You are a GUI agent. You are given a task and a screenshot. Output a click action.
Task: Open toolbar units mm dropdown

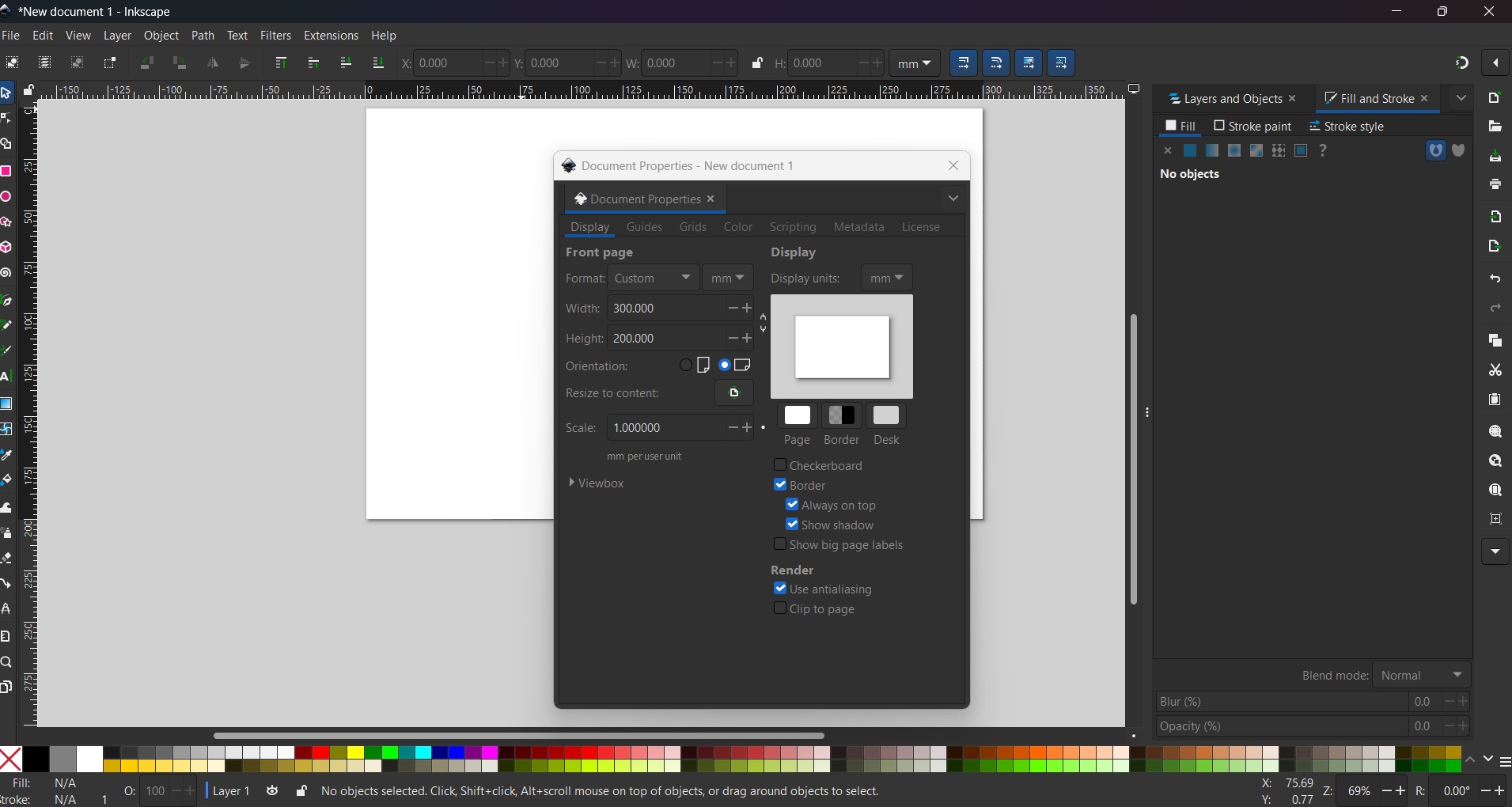915,63
